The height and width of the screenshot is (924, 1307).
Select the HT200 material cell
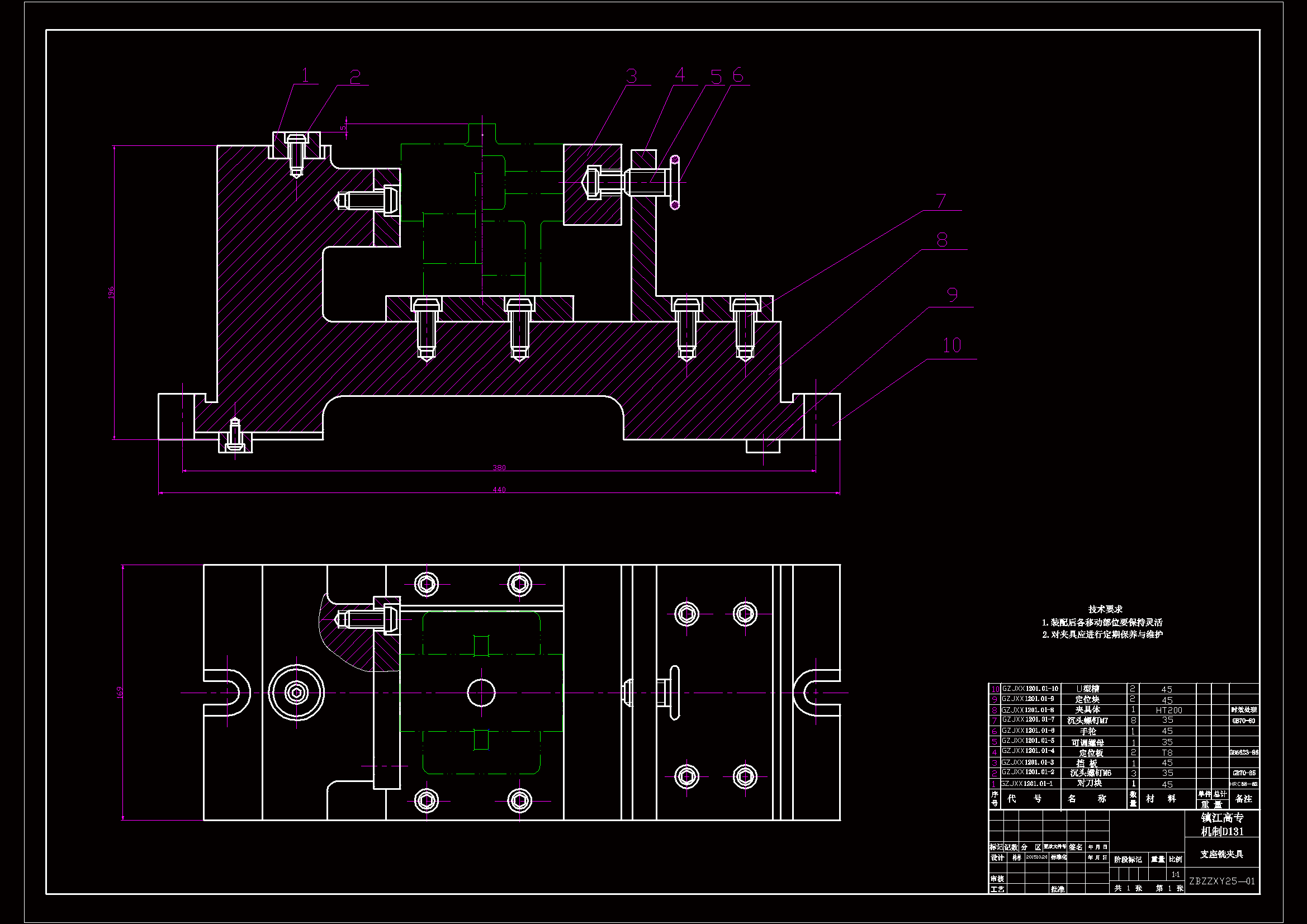(x=1169, y=710)
